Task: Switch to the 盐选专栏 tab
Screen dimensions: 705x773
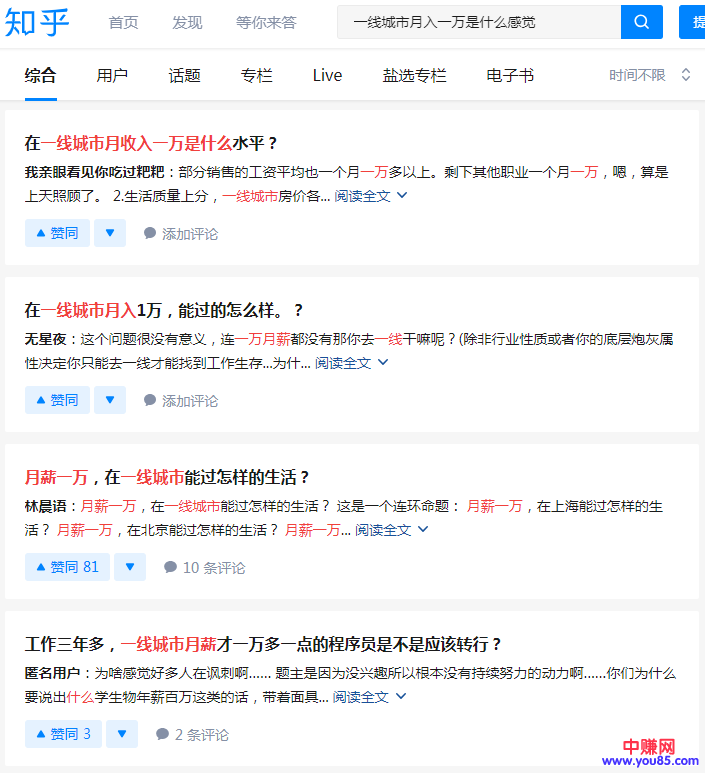Action: point(414,75)
